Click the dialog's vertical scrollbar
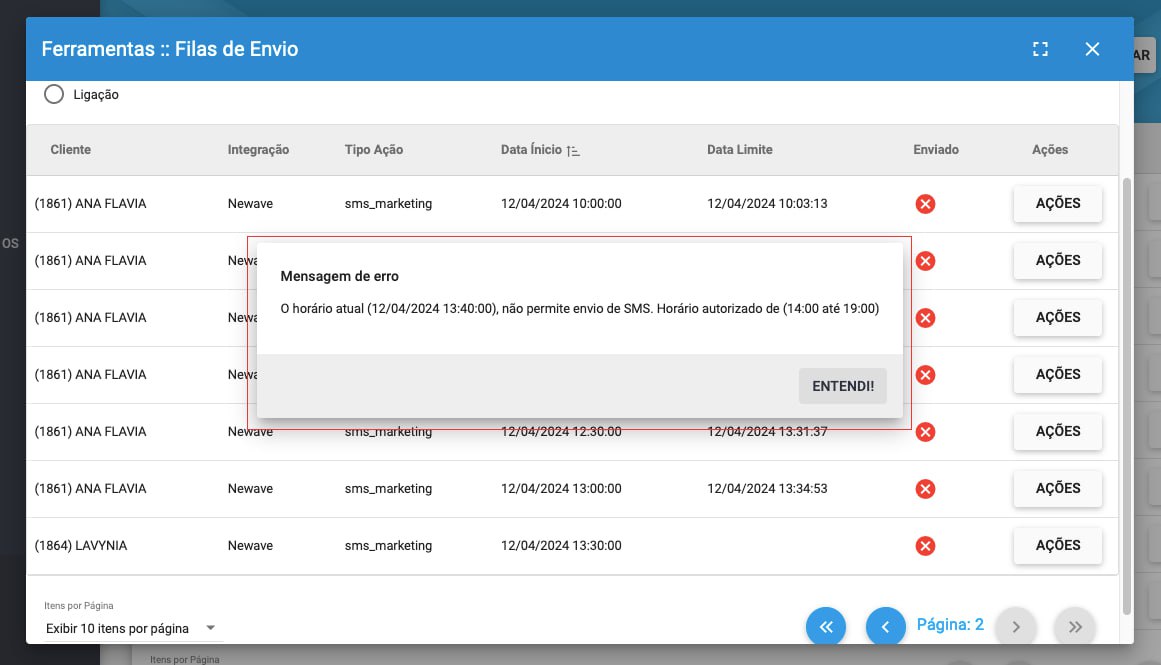Viewport: 1161px width, 665px height. (1127, 396)
